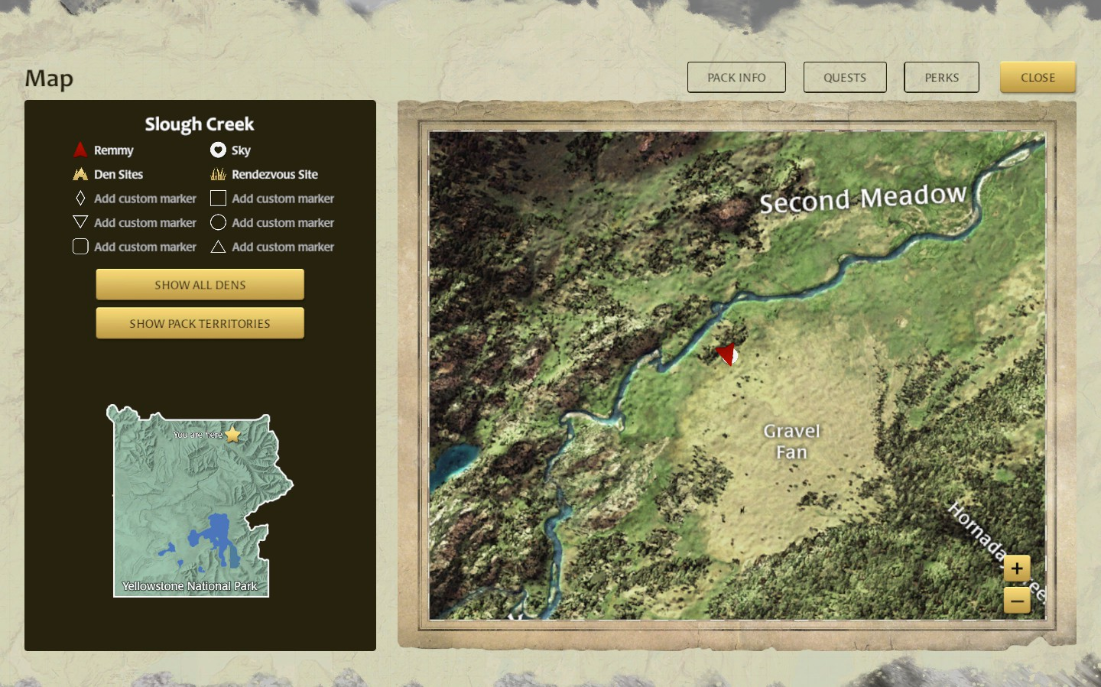Viewport: 1101px width, 687px height.
Task: Click the Second Meadow label on map
Action: [863, 199]
